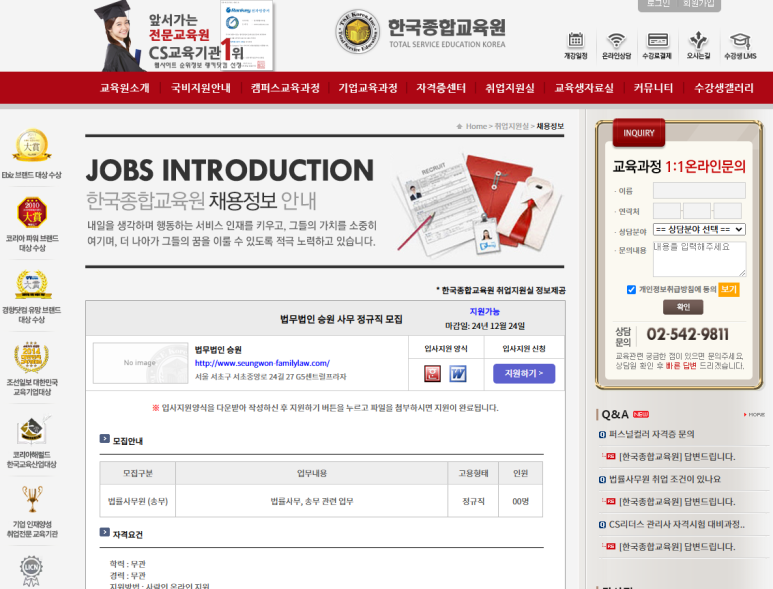Open Q&A more link
This screenshot has height=589, width=773.
(754, 415)
